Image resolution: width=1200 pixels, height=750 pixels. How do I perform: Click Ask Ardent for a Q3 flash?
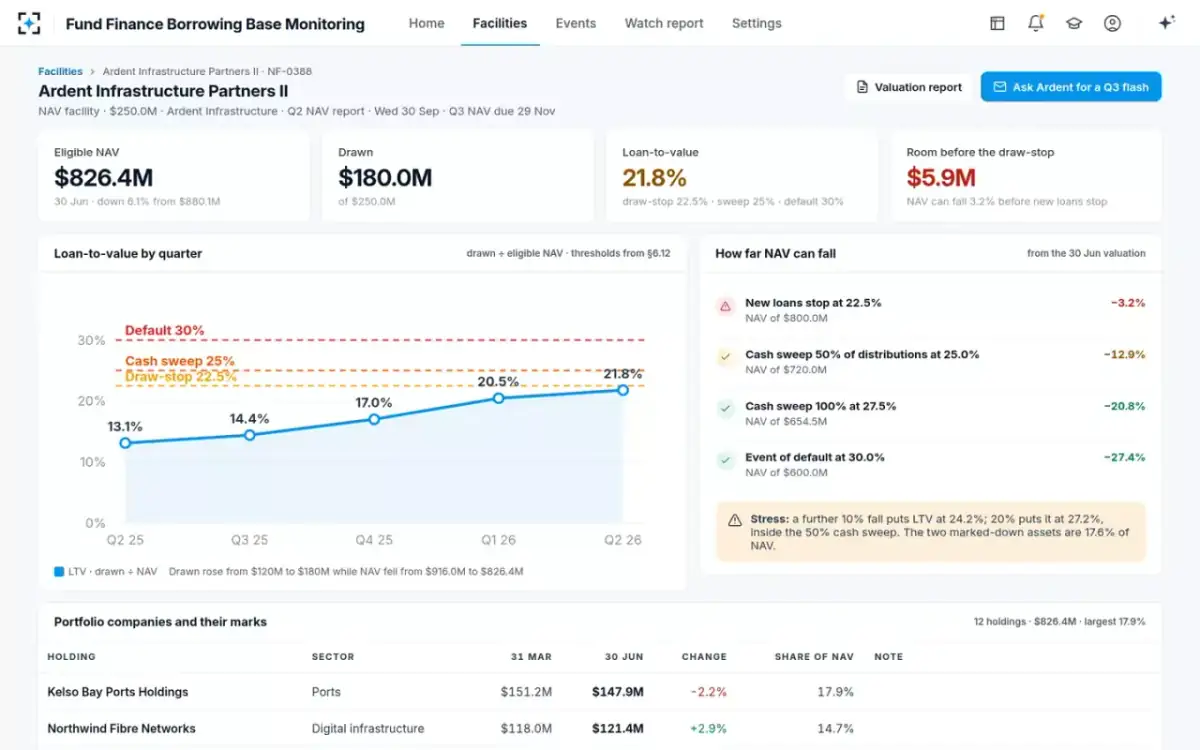coord(1071,87)
